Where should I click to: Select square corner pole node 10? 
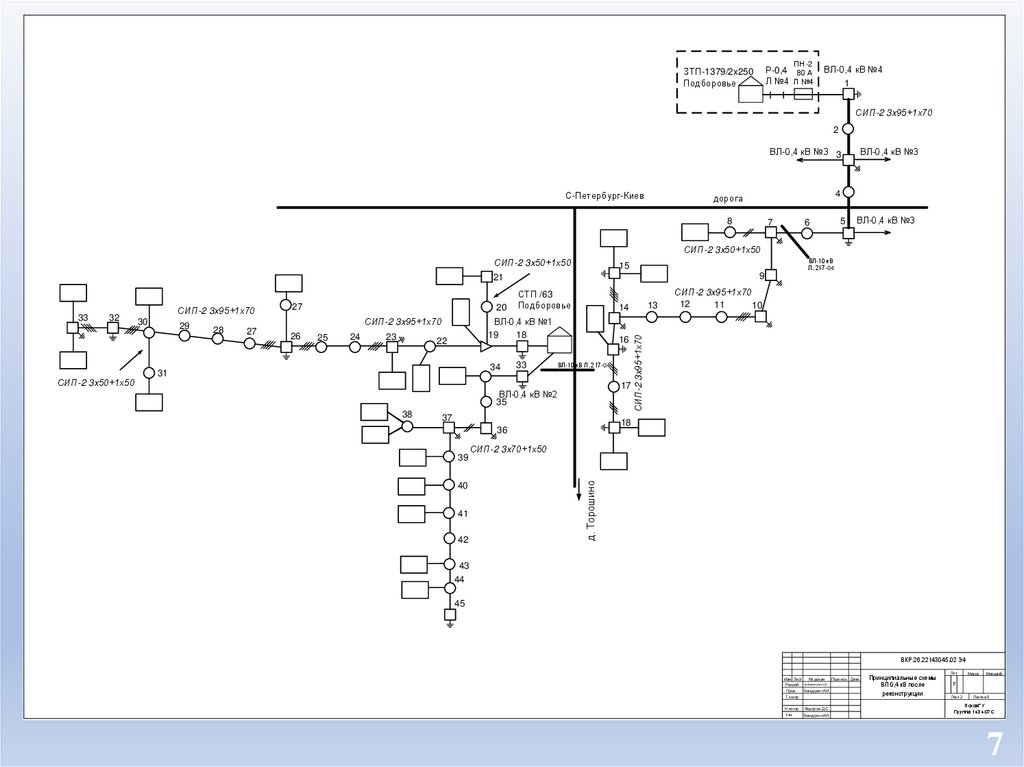[x=760, y=316]
